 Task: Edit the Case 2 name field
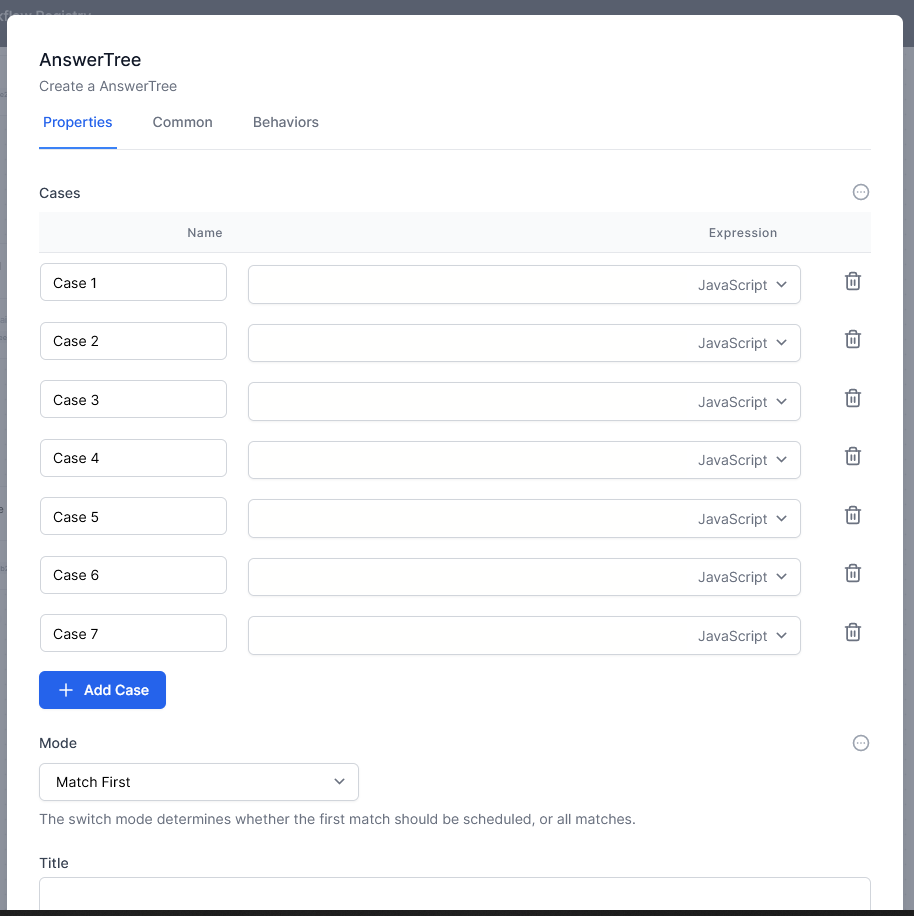pyautogui.click(x=133, y=341)
